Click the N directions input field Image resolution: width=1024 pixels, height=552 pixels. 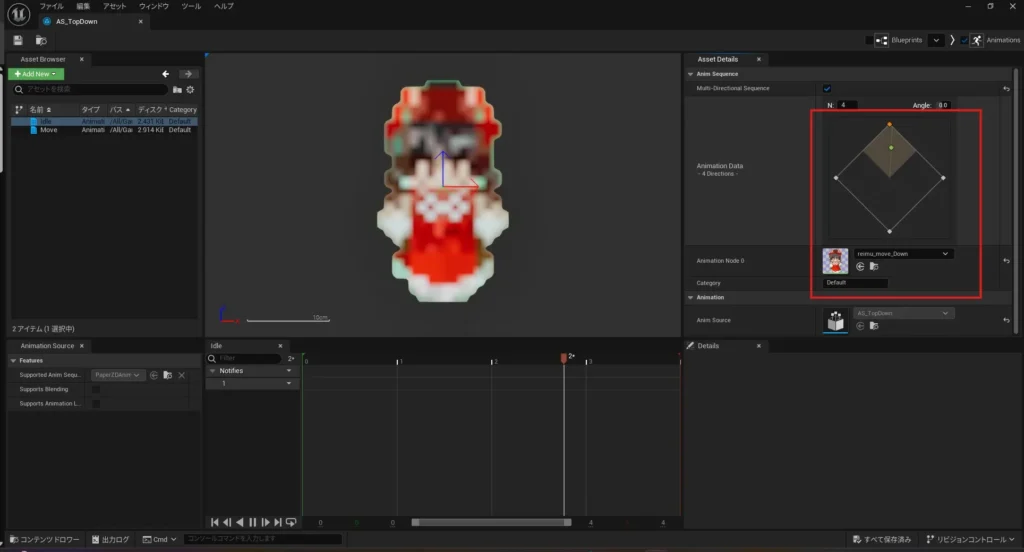847,105
